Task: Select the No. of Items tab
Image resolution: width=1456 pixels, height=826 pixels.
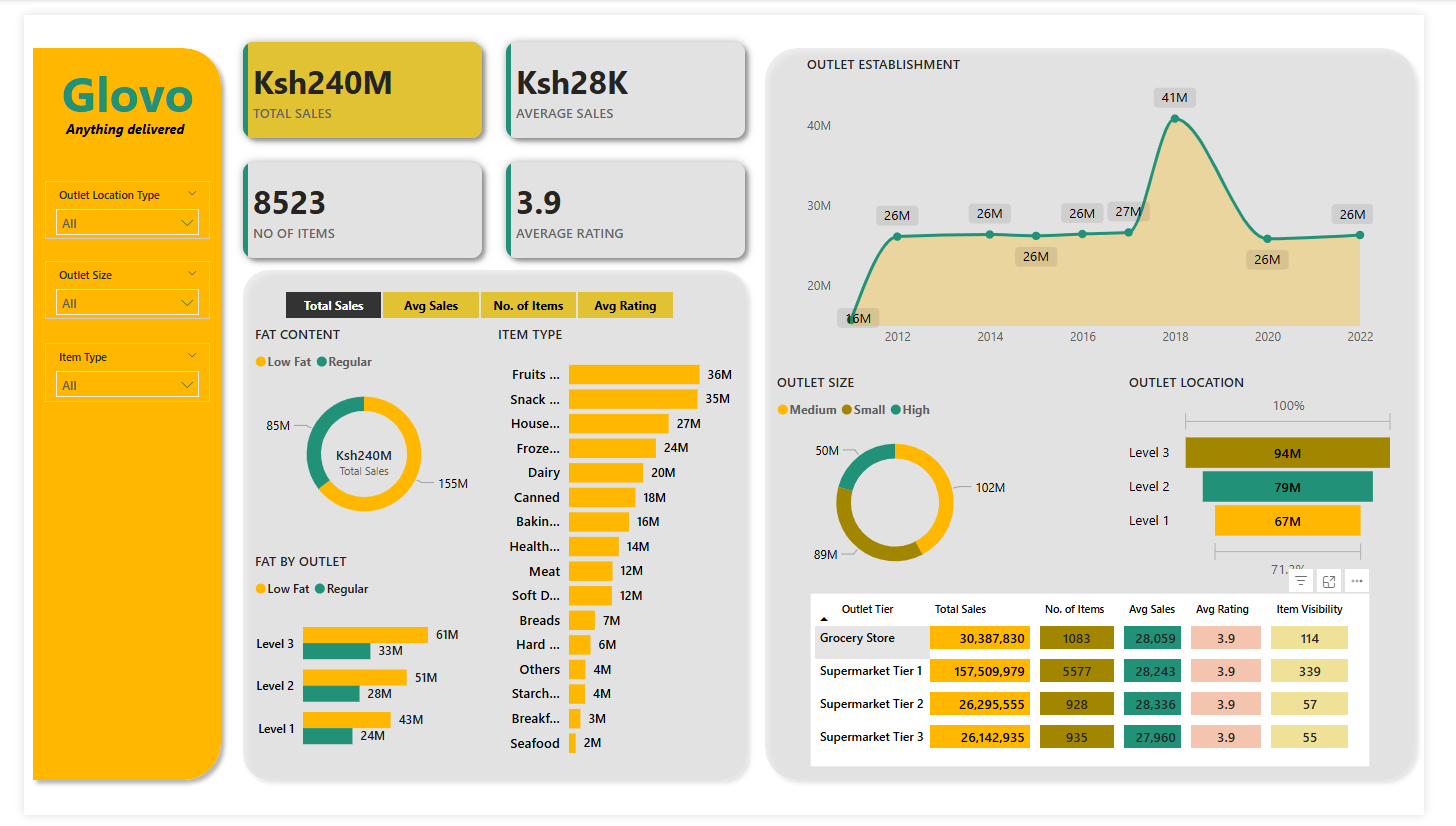Action: (528, 306)
